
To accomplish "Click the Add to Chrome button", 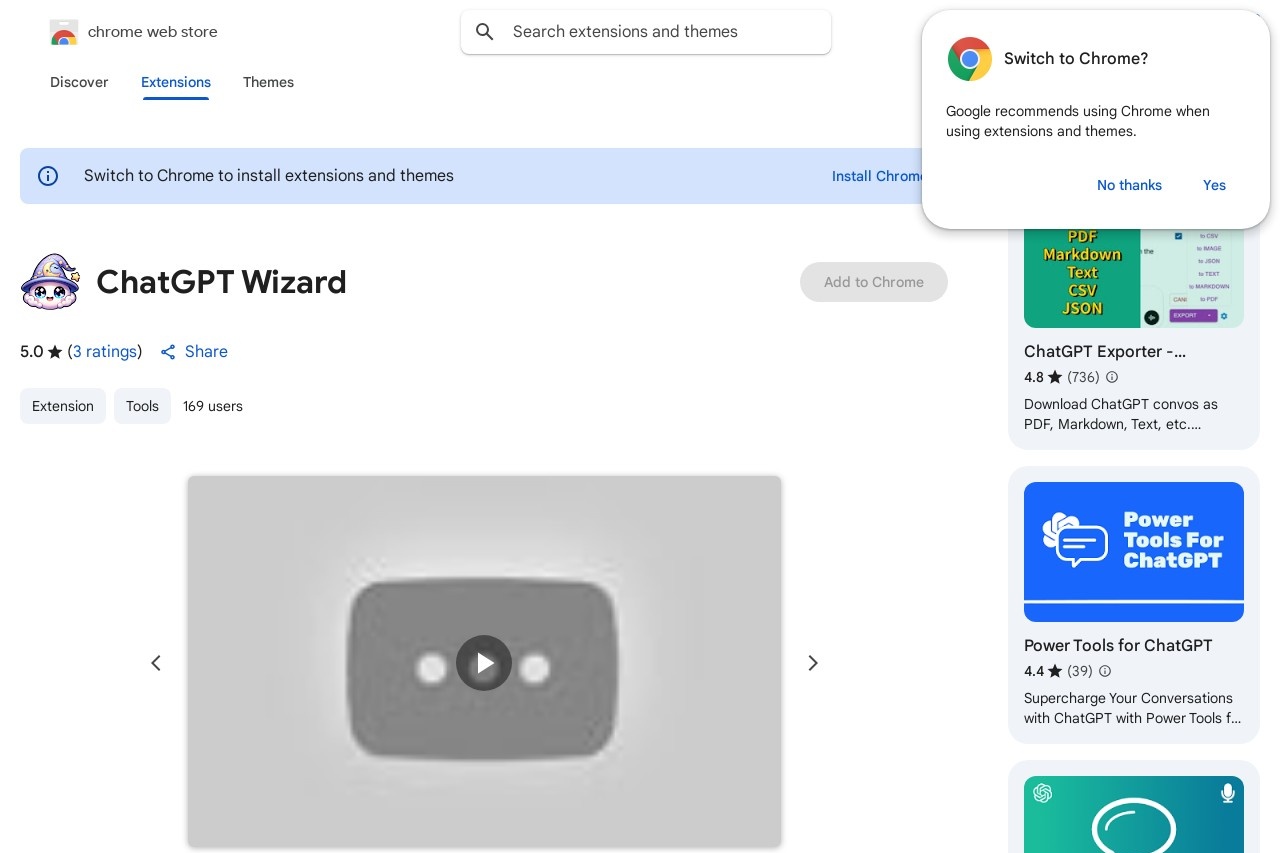I will point(874,282).
